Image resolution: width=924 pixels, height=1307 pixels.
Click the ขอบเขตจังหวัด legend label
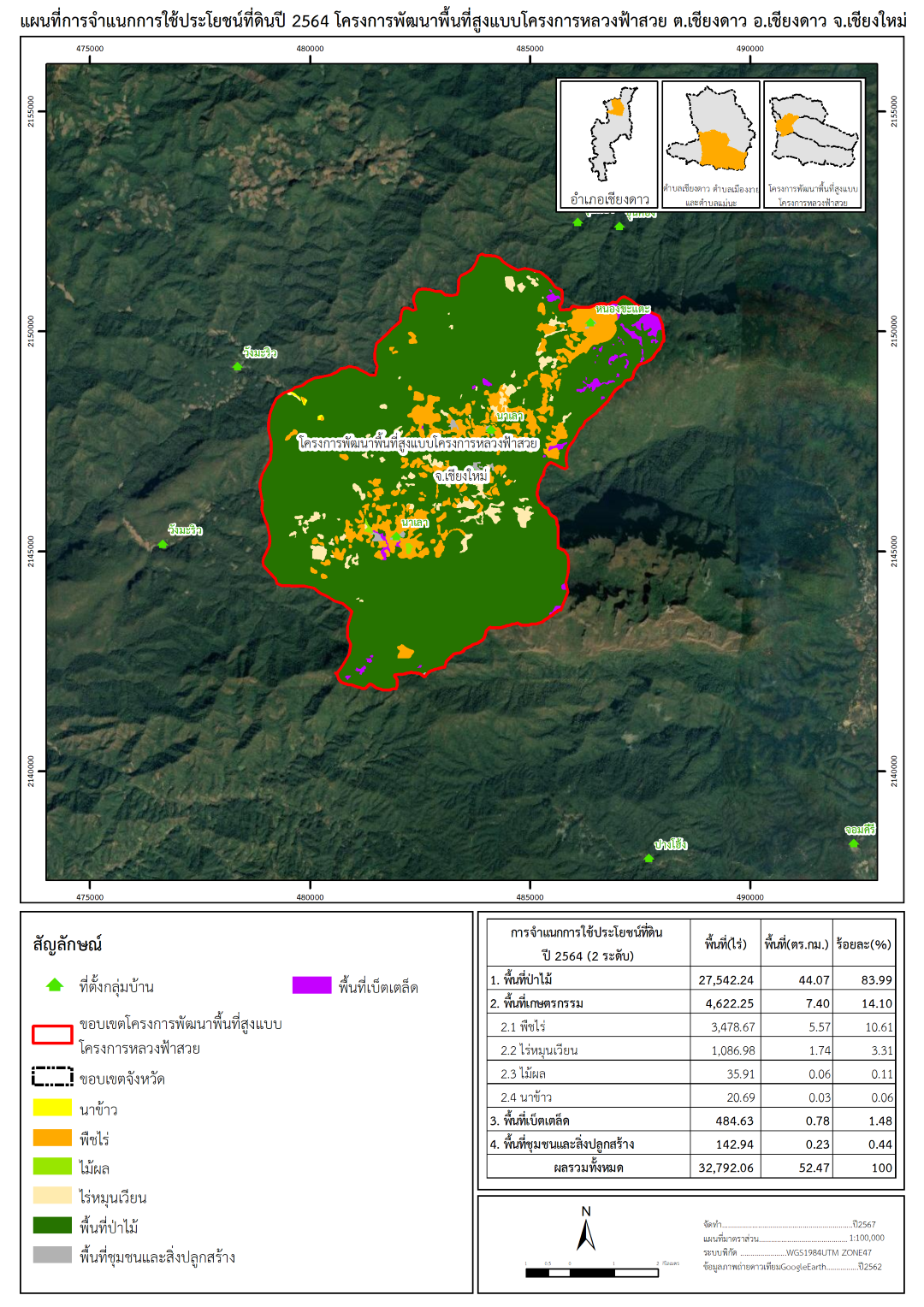121,1079
